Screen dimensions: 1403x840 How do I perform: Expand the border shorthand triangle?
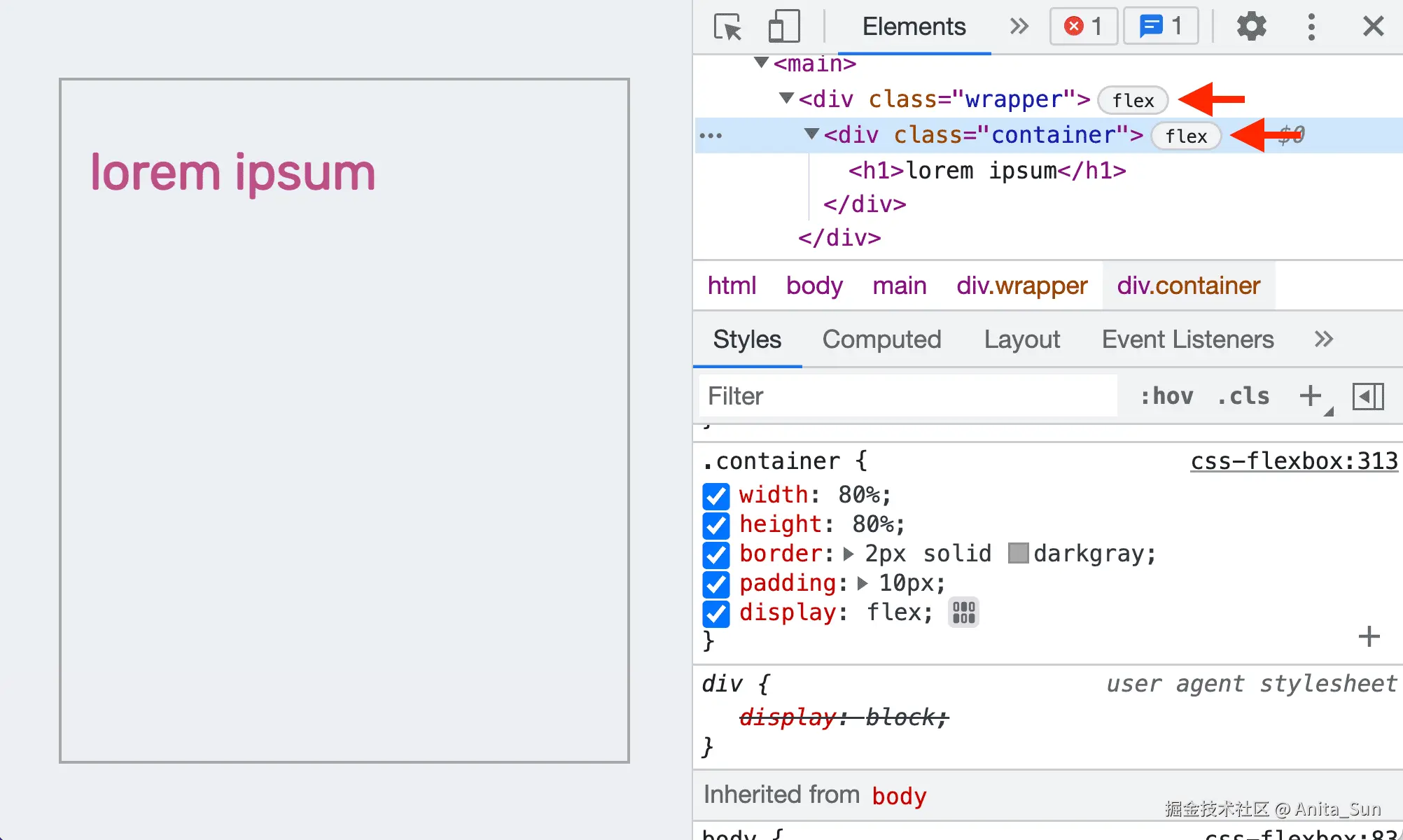click(x=849, y=554)
